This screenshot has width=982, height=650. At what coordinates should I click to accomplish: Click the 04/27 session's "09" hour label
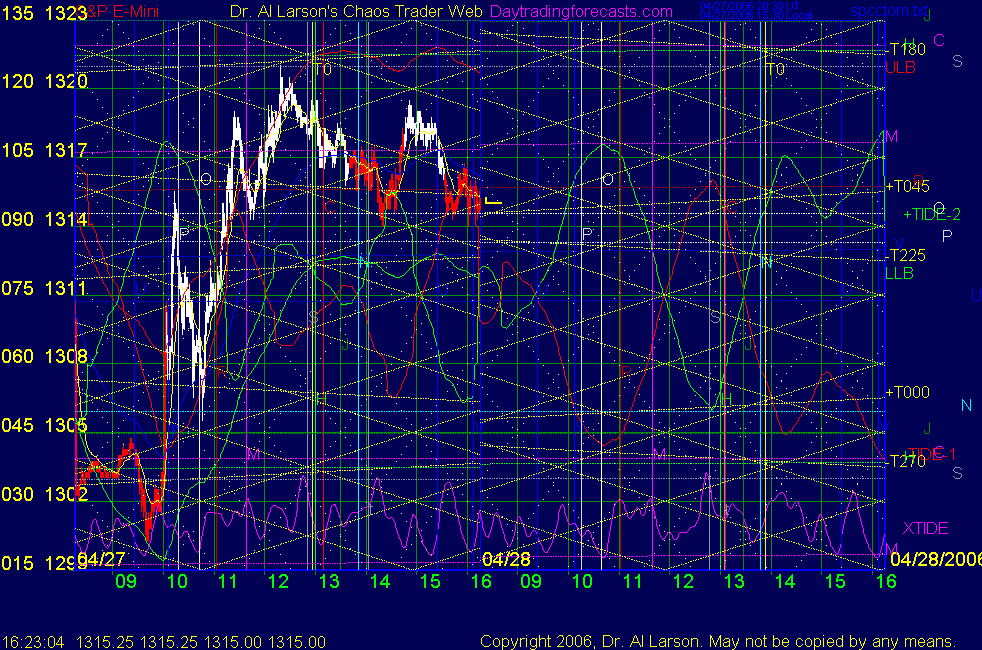[126, 581]
